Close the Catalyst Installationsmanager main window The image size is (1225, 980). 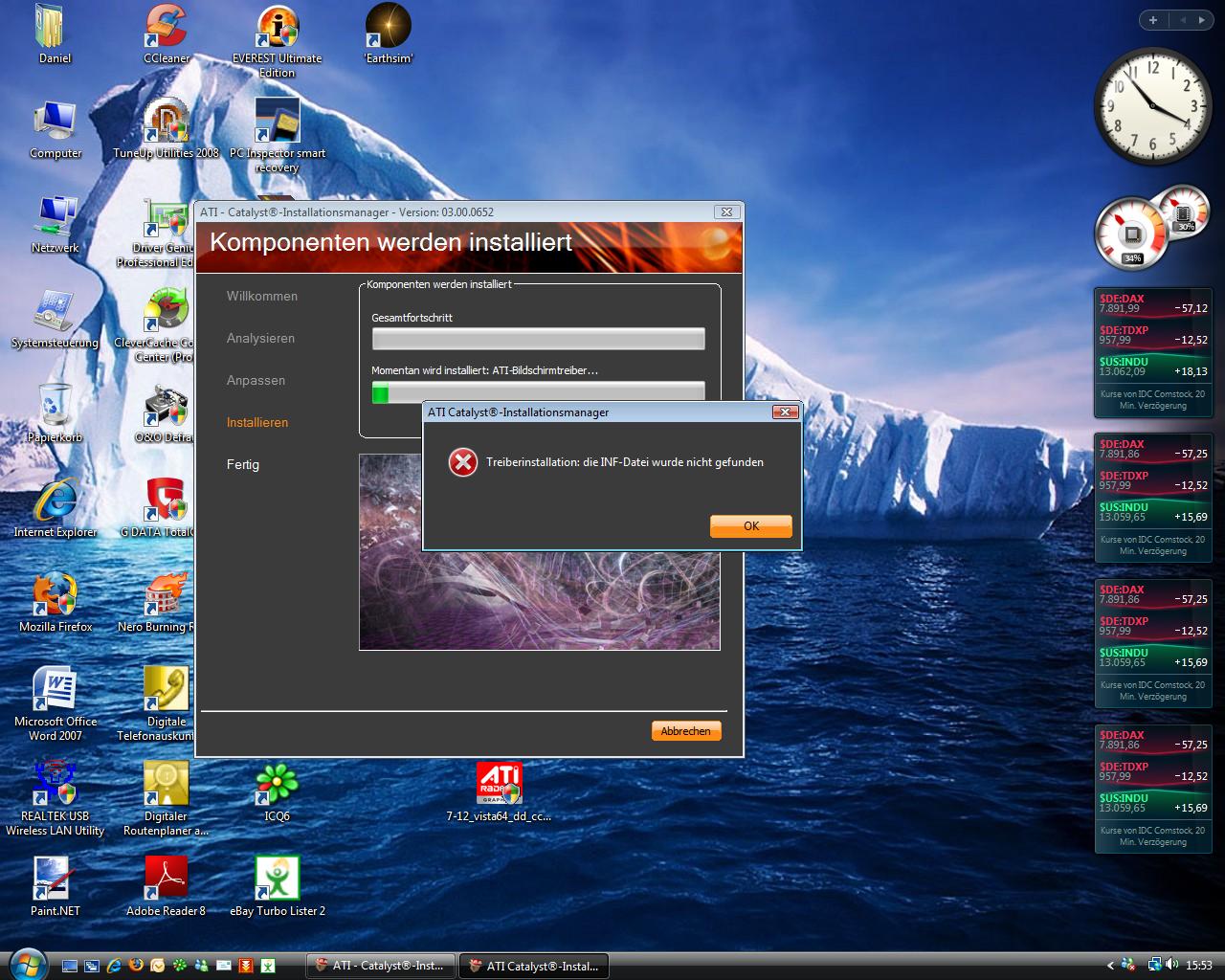pos(726,212)
